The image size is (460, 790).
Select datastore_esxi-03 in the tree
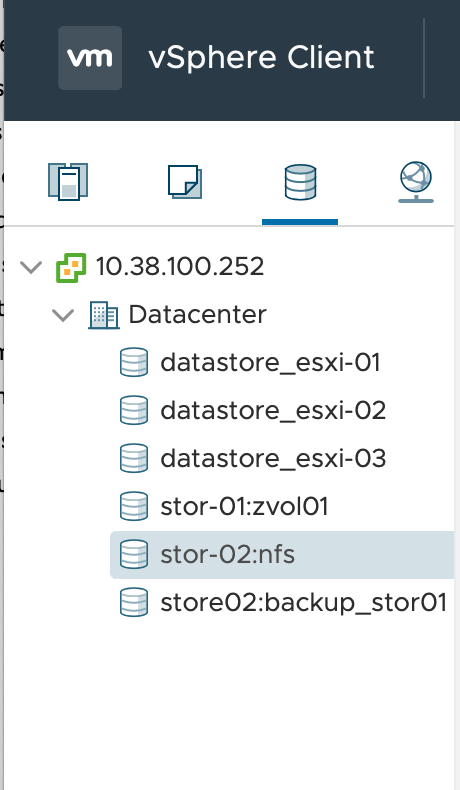coord(273,458)
